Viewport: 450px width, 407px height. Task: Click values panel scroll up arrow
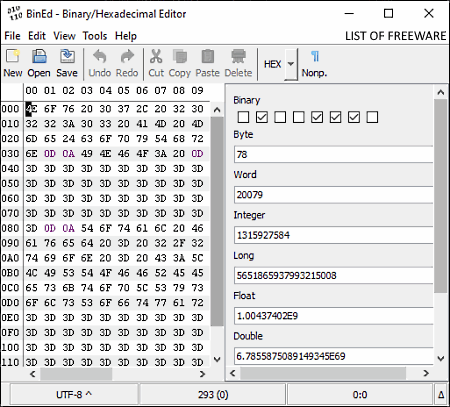(441, 92)
